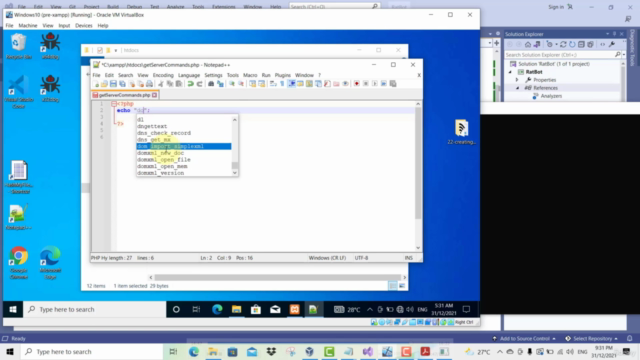
Task: Click Microsoft Edge icon in VM taskbar
Action: (x=217, y=309)
